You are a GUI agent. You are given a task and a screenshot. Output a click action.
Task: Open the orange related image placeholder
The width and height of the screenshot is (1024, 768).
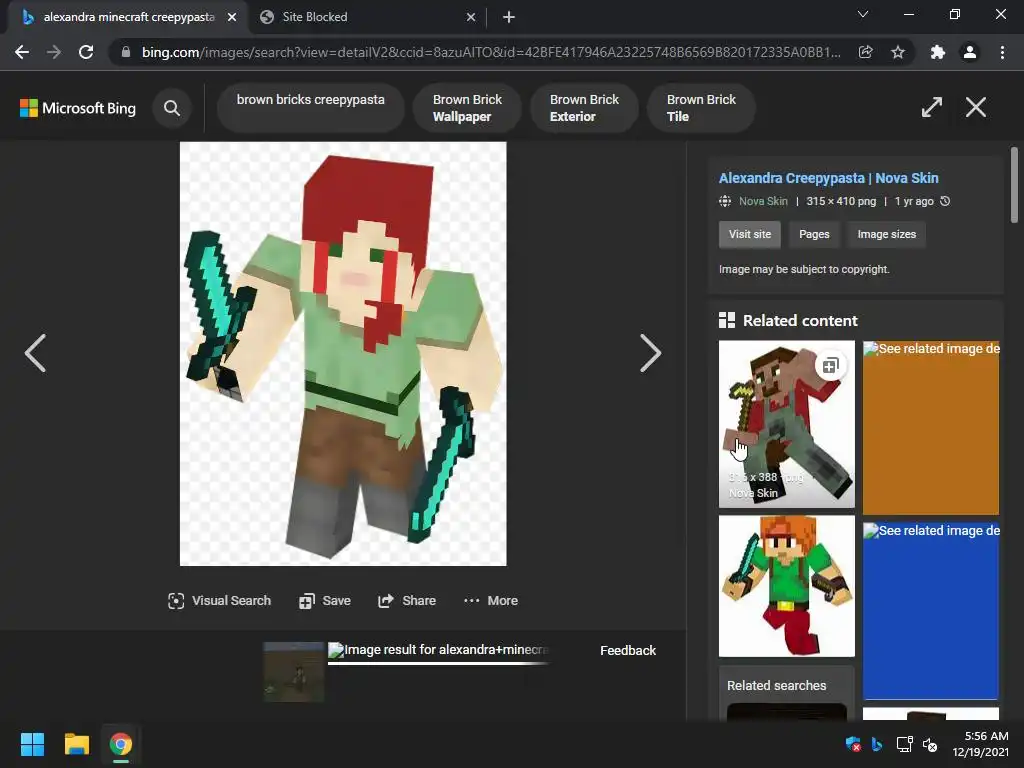tap(931, 428)
